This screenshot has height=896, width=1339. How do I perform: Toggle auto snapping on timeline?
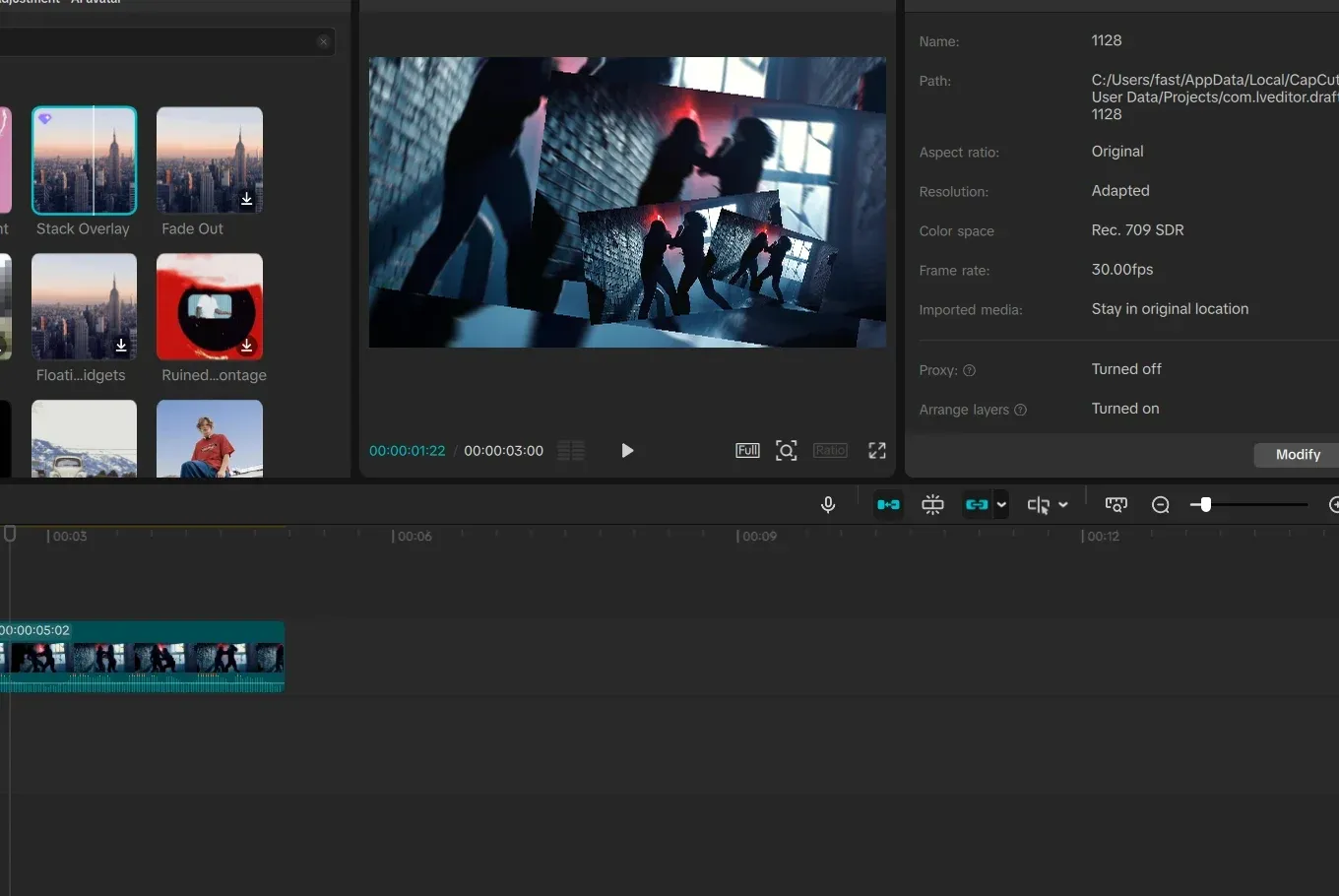[x=932, y=505]
